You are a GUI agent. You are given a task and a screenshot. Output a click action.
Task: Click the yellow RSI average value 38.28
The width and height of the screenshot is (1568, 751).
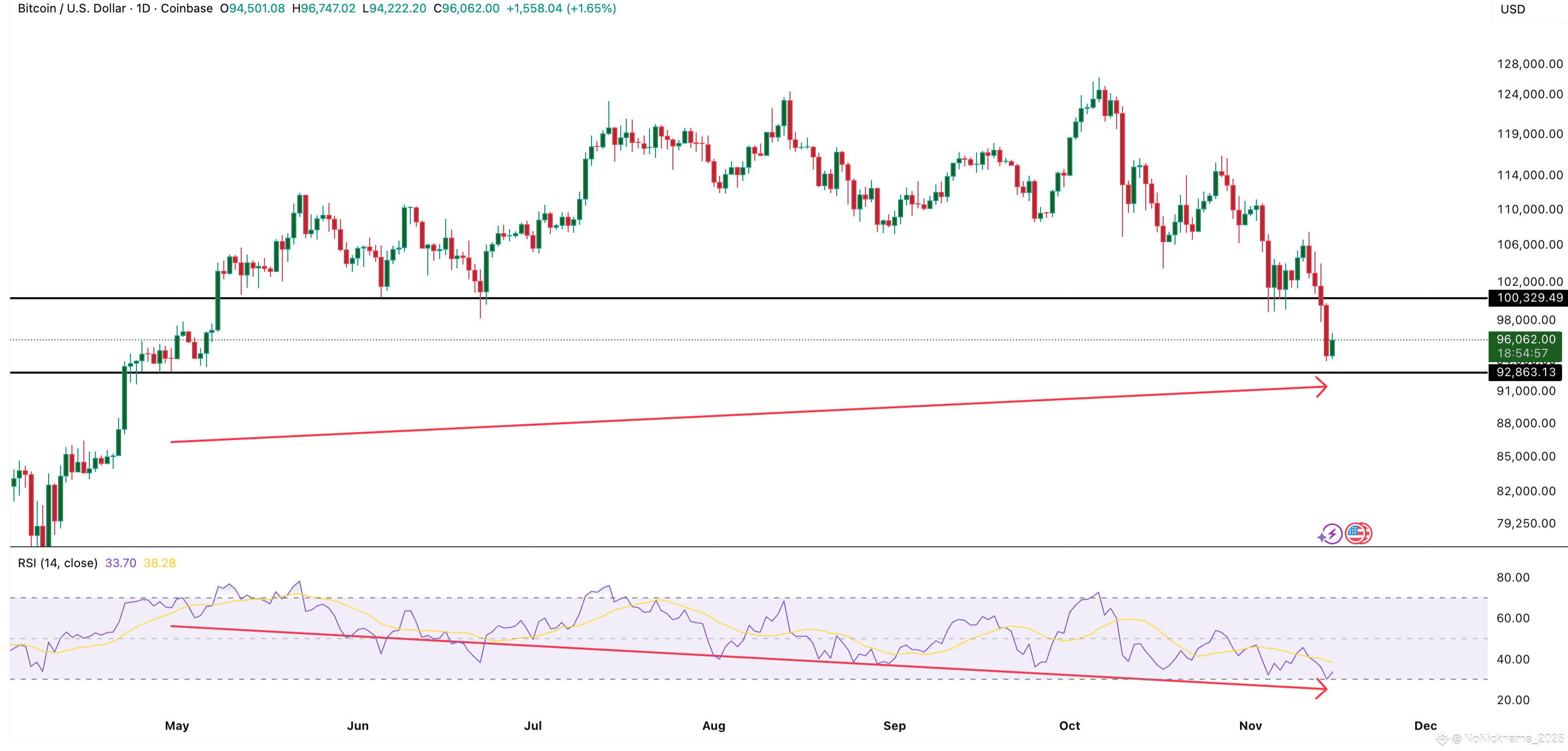159,563
